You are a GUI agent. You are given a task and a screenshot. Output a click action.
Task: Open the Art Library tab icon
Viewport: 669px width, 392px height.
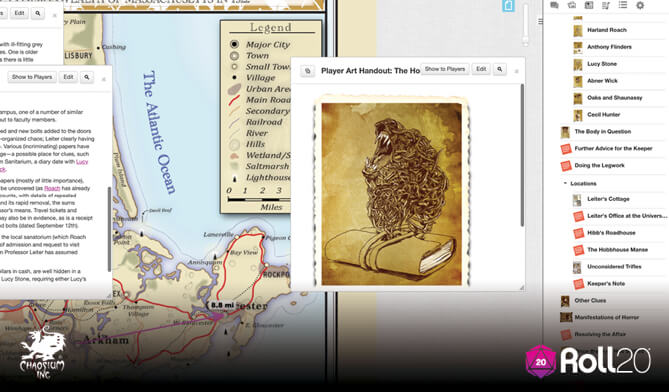click(x=572, y=5)
